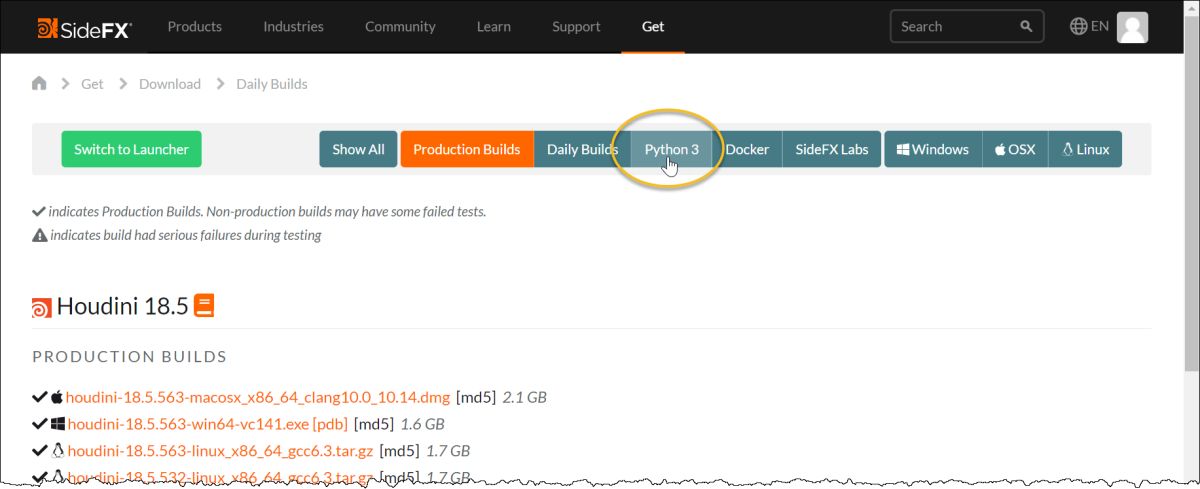Open the Industries menu
Screen dimensions: 1200x489
tap(293, 27)
